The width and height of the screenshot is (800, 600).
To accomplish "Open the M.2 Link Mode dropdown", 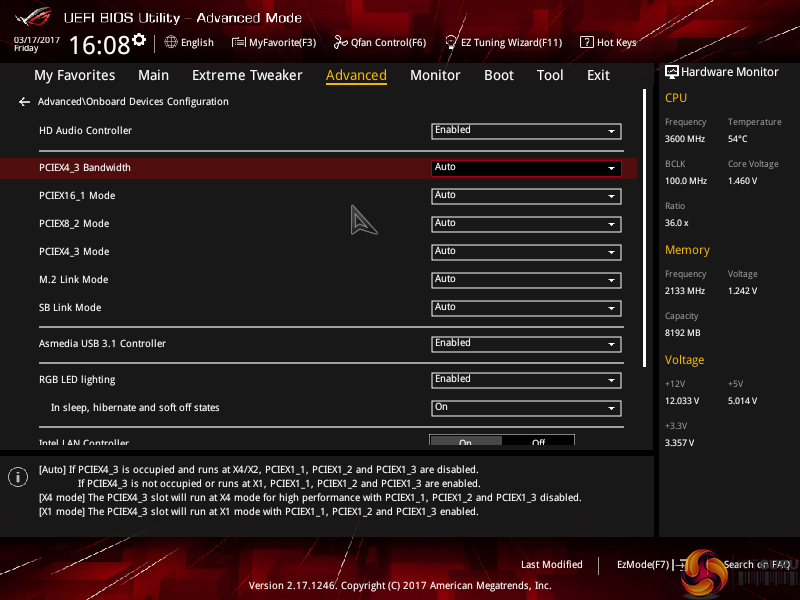I will (x=526, y=280).
